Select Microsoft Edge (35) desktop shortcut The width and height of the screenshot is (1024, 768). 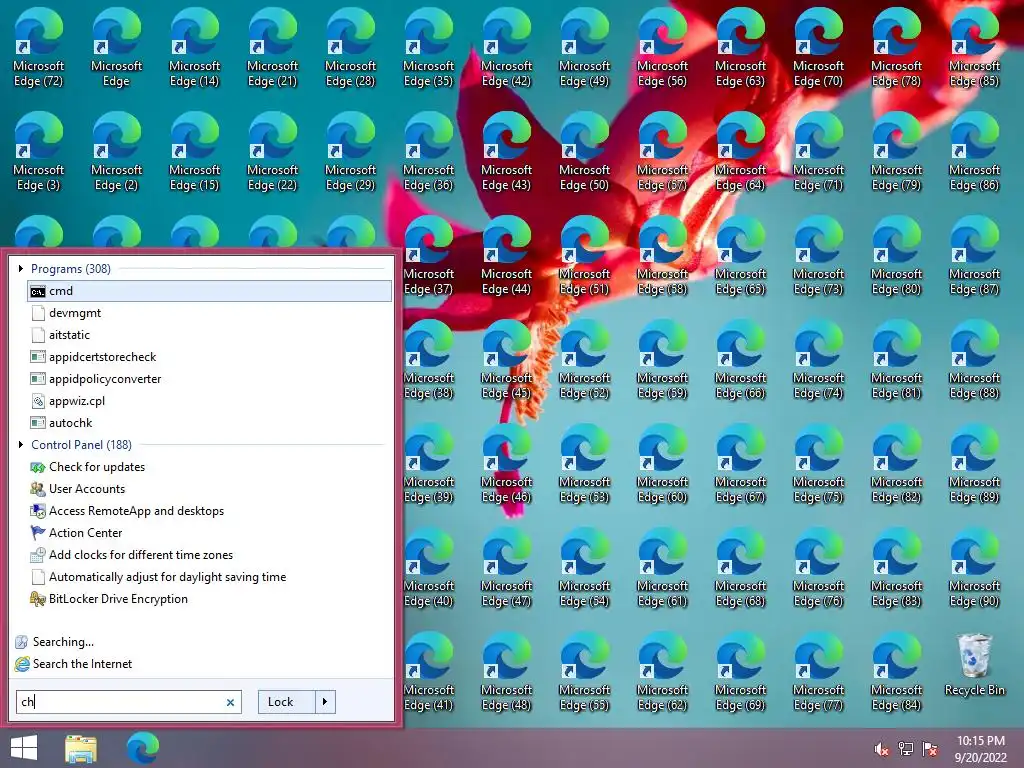[x=428, y=48]
